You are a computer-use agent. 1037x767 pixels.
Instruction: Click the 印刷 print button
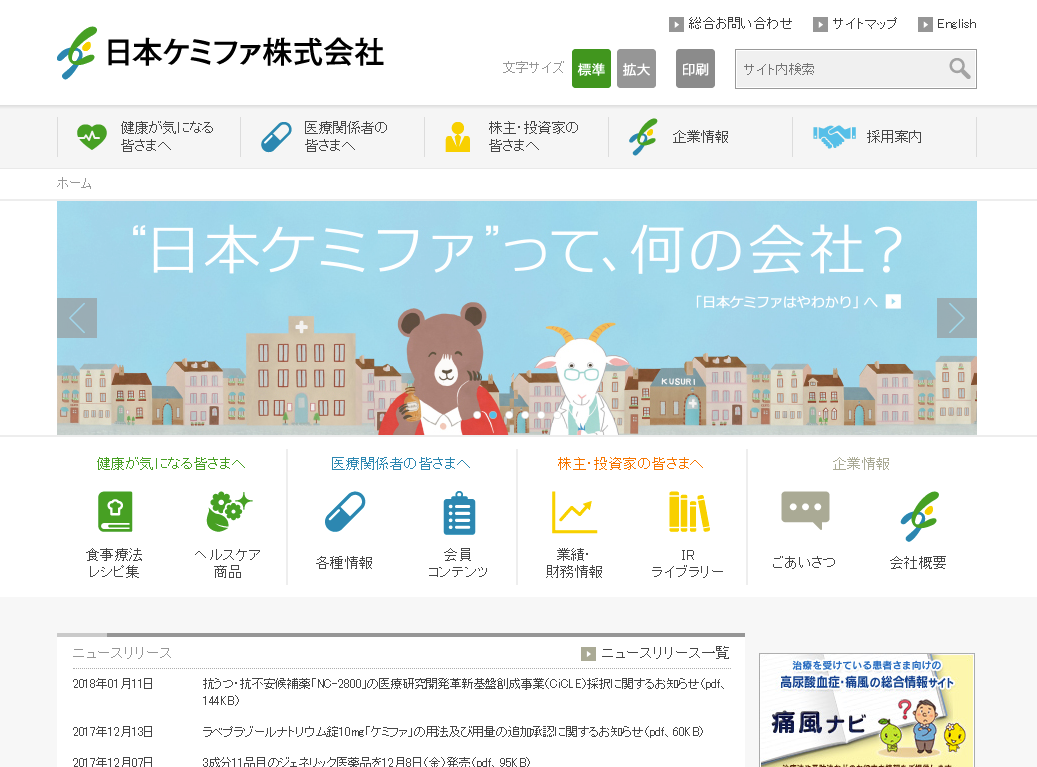pos(695,69)
